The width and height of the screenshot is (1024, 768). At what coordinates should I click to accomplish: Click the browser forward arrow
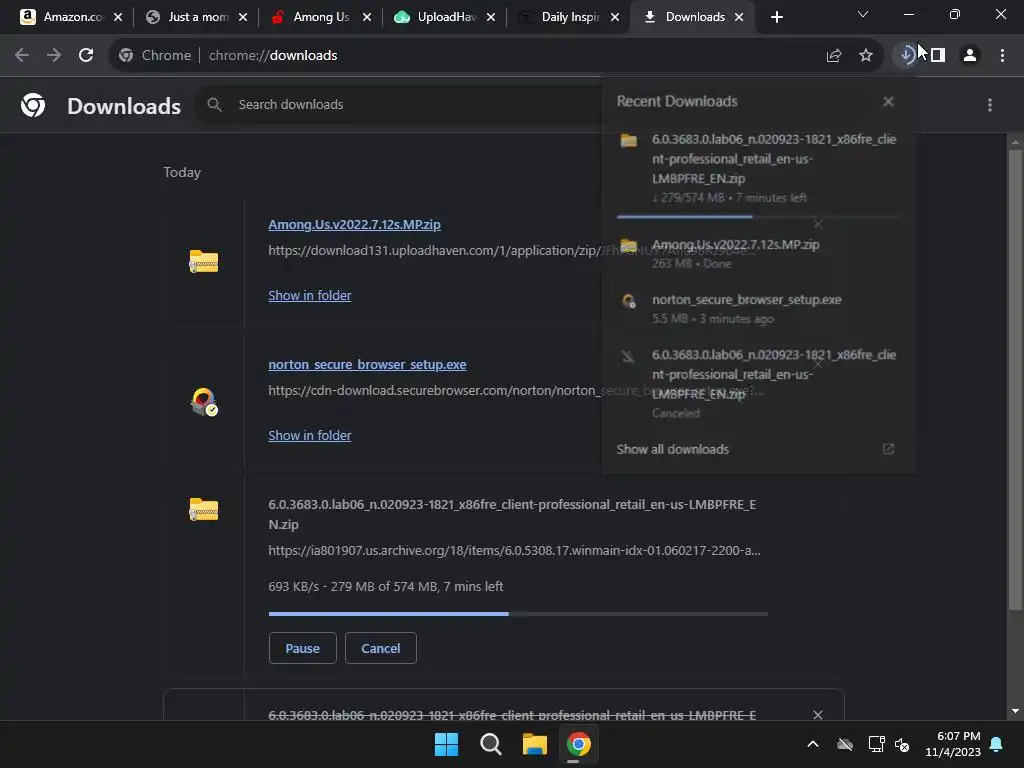tap(54, 56)
